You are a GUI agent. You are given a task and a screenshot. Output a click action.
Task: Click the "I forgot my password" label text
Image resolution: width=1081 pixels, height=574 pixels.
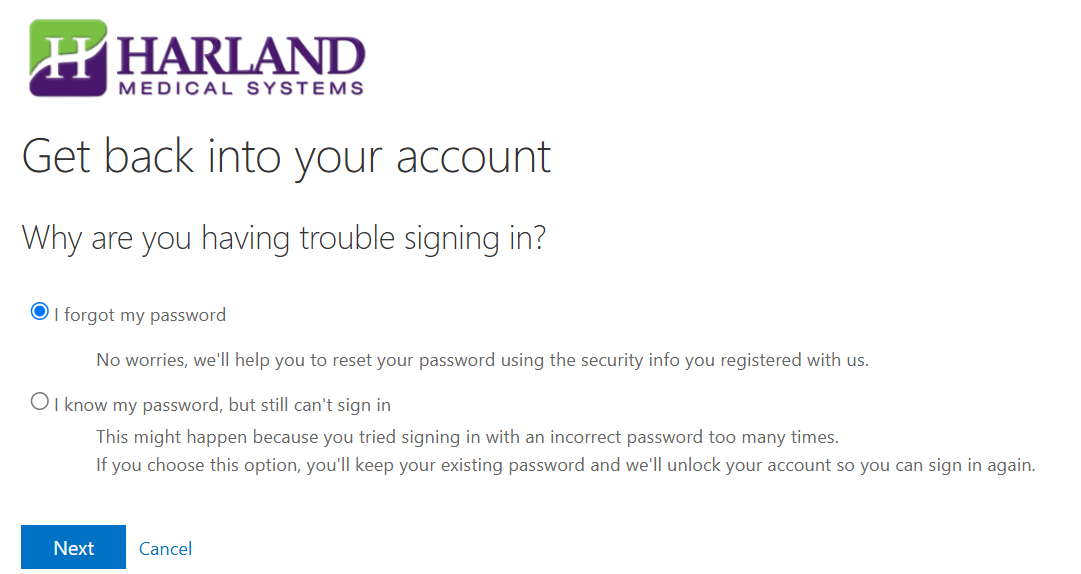pos(140,315)
